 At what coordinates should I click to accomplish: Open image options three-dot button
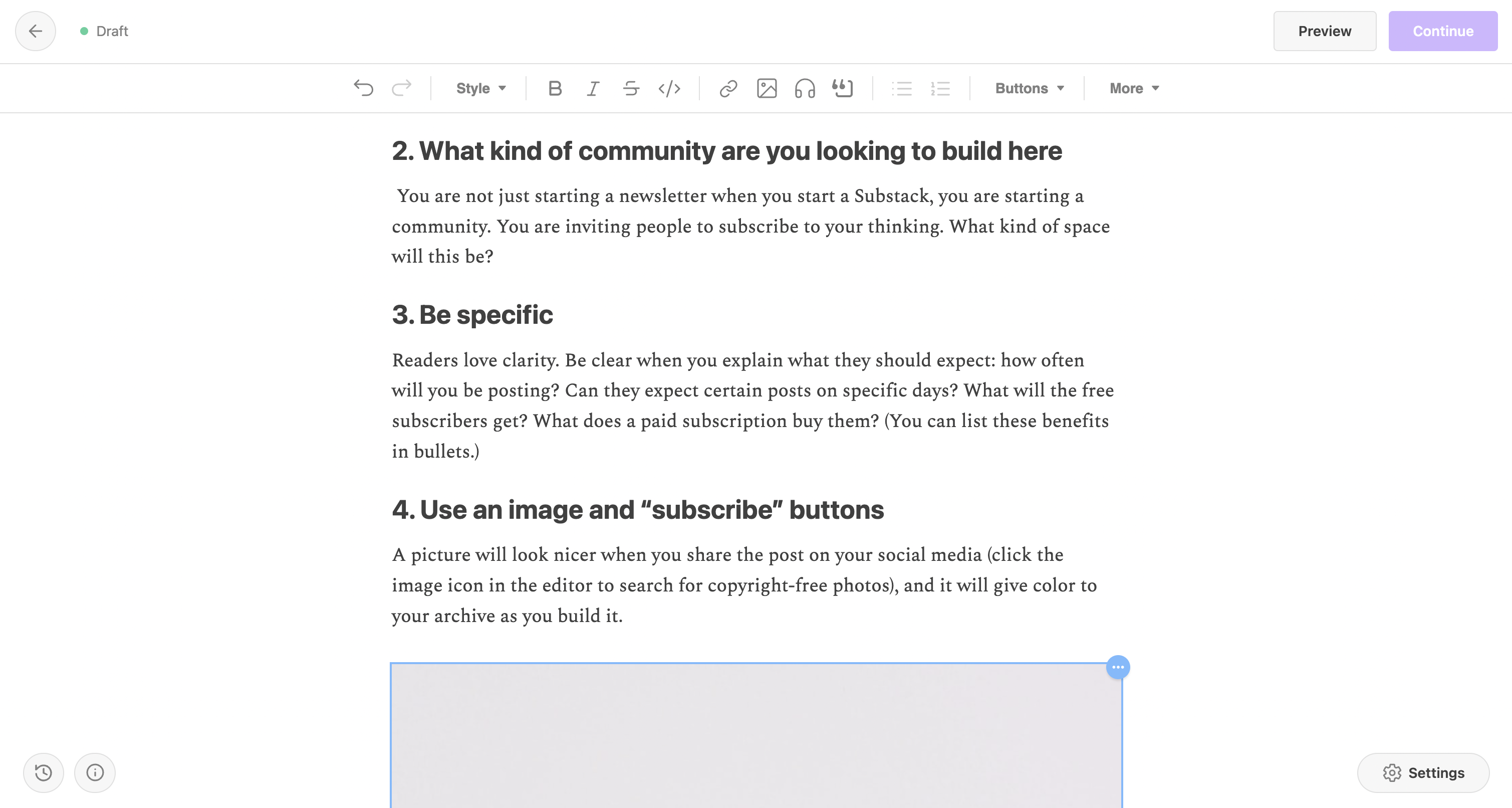click(1118, 667)
